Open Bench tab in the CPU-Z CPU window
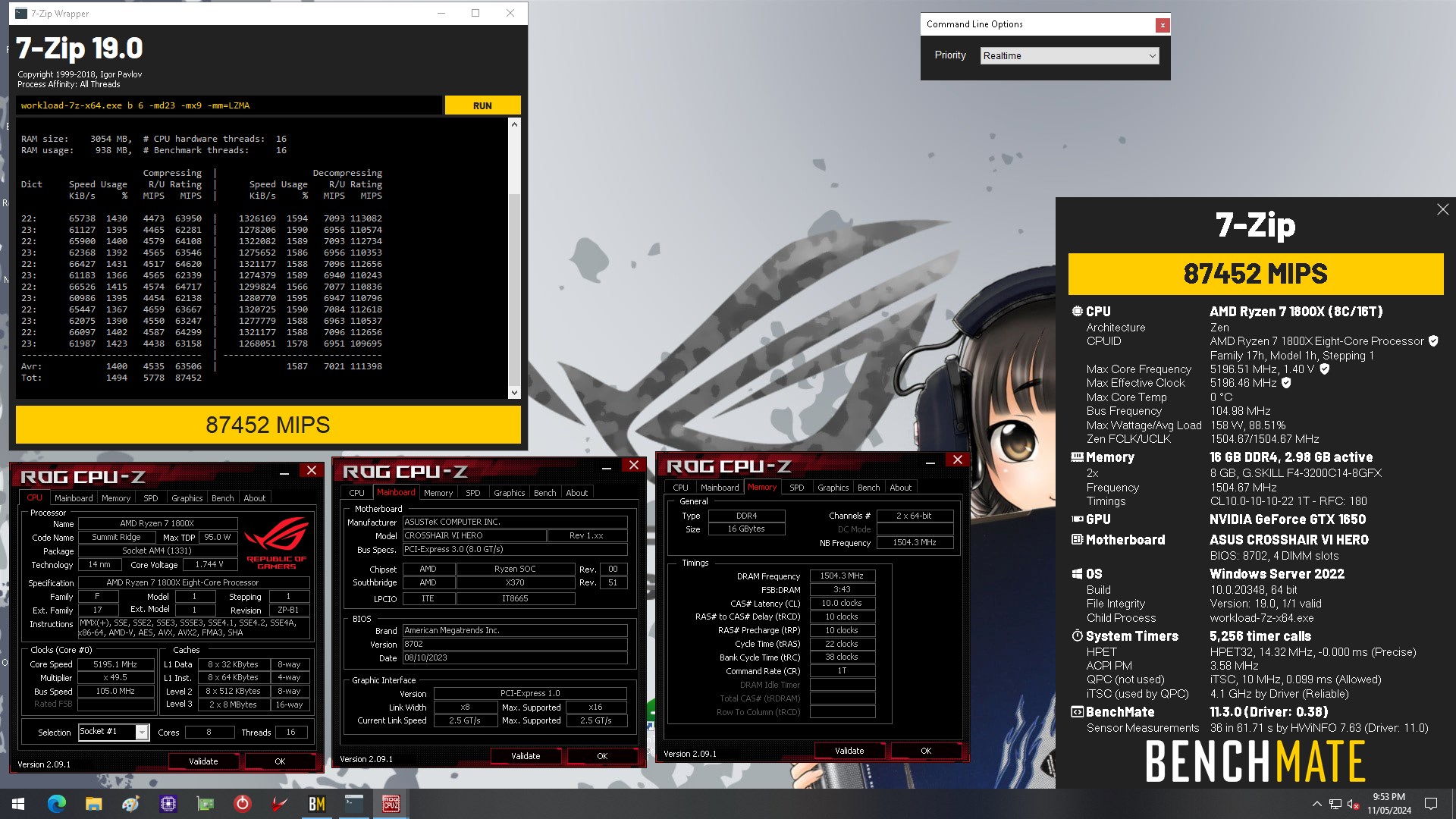Image resolution: width=1456 pixels, height=819 pixels. (x=222, y=498)
